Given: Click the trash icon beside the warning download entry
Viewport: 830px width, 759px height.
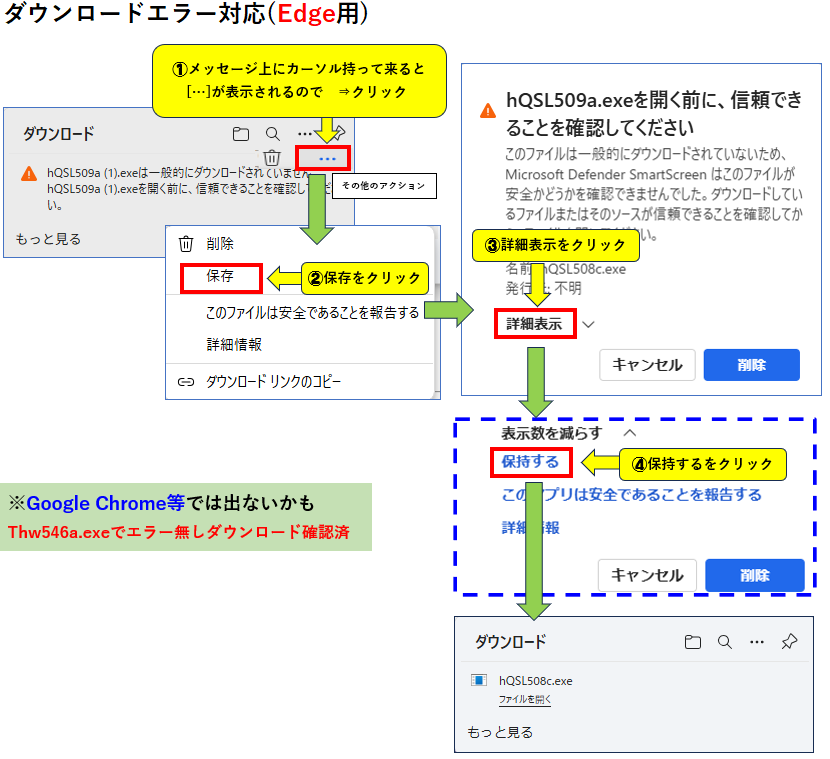Looking at the screenshot, I should click(272, 157).
